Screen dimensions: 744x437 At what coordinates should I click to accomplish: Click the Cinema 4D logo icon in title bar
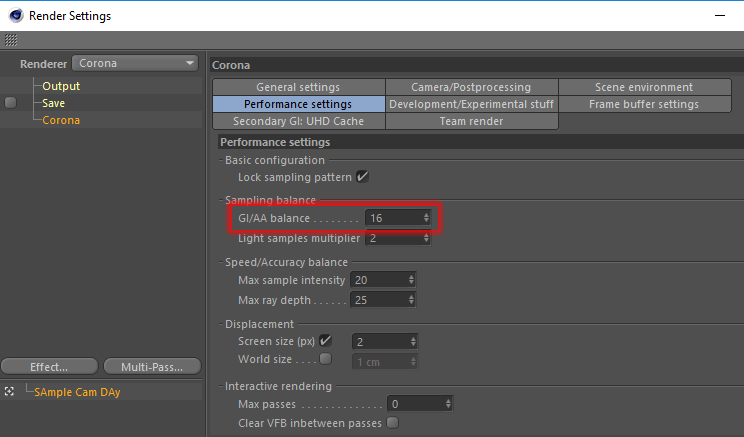(x=16, y=15)
